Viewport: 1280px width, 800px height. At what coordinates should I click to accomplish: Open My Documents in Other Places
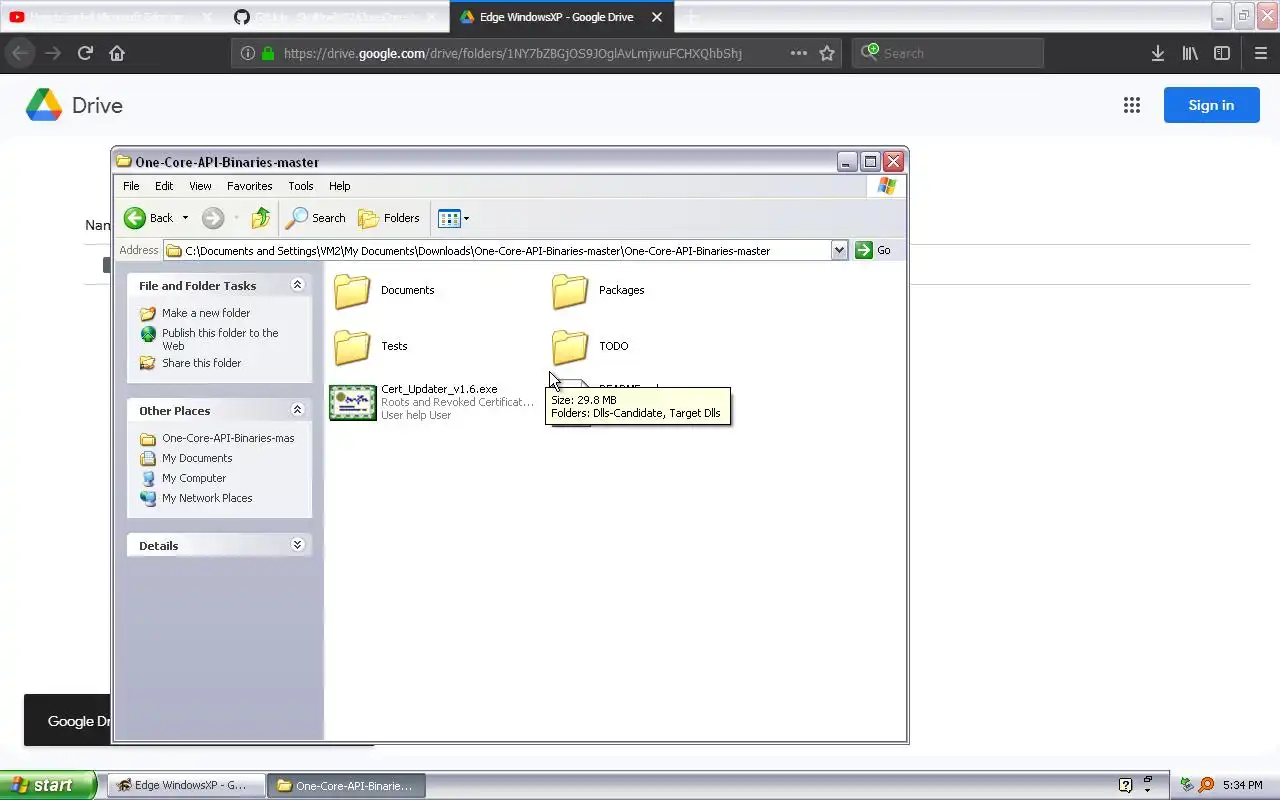(x=197, y=458)
